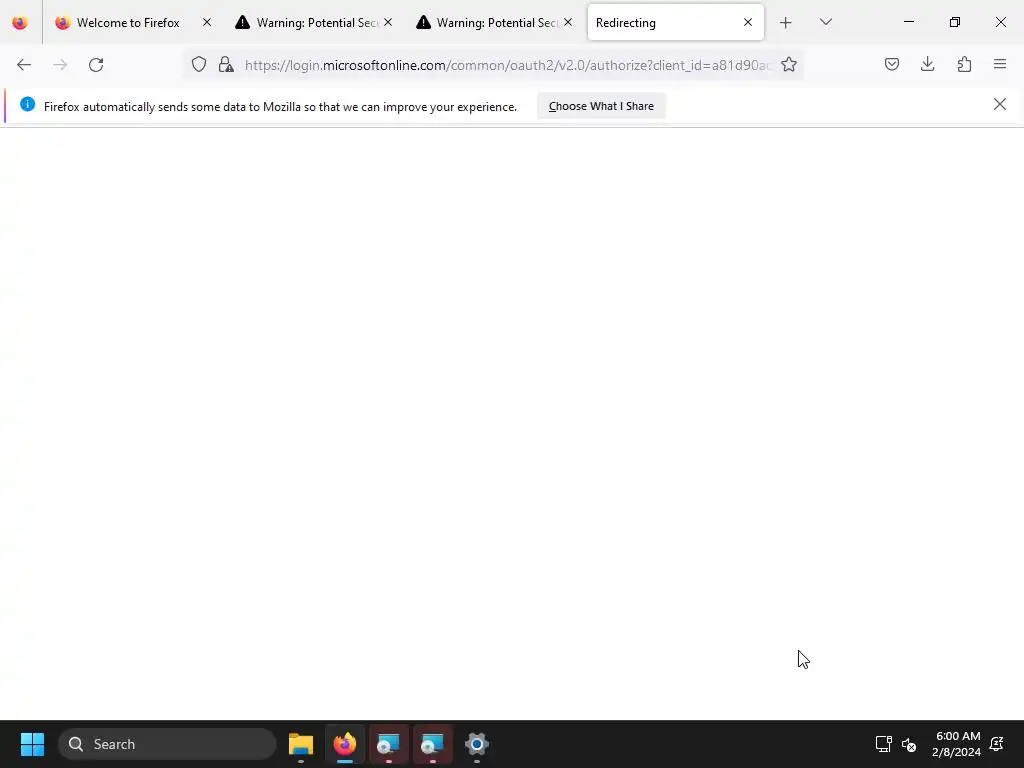Open a new tab
Viewport: 1024px width, 768px height.
786,23
